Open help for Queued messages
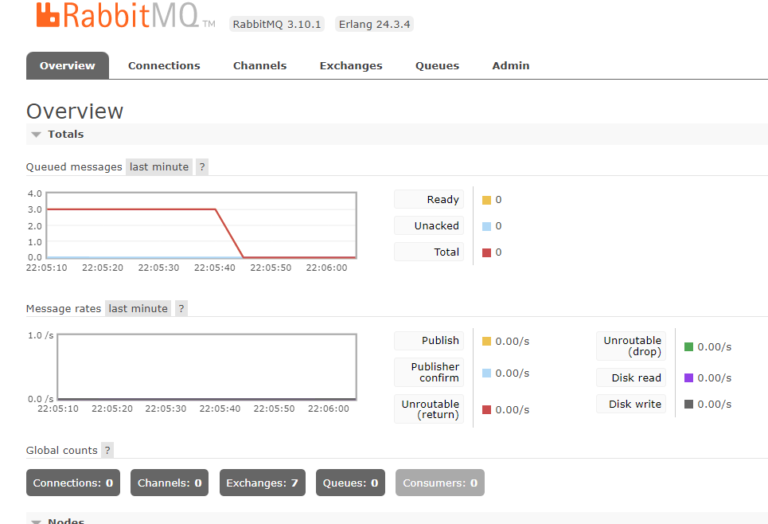Screen dimensions: 768x524 pos(202,167)
